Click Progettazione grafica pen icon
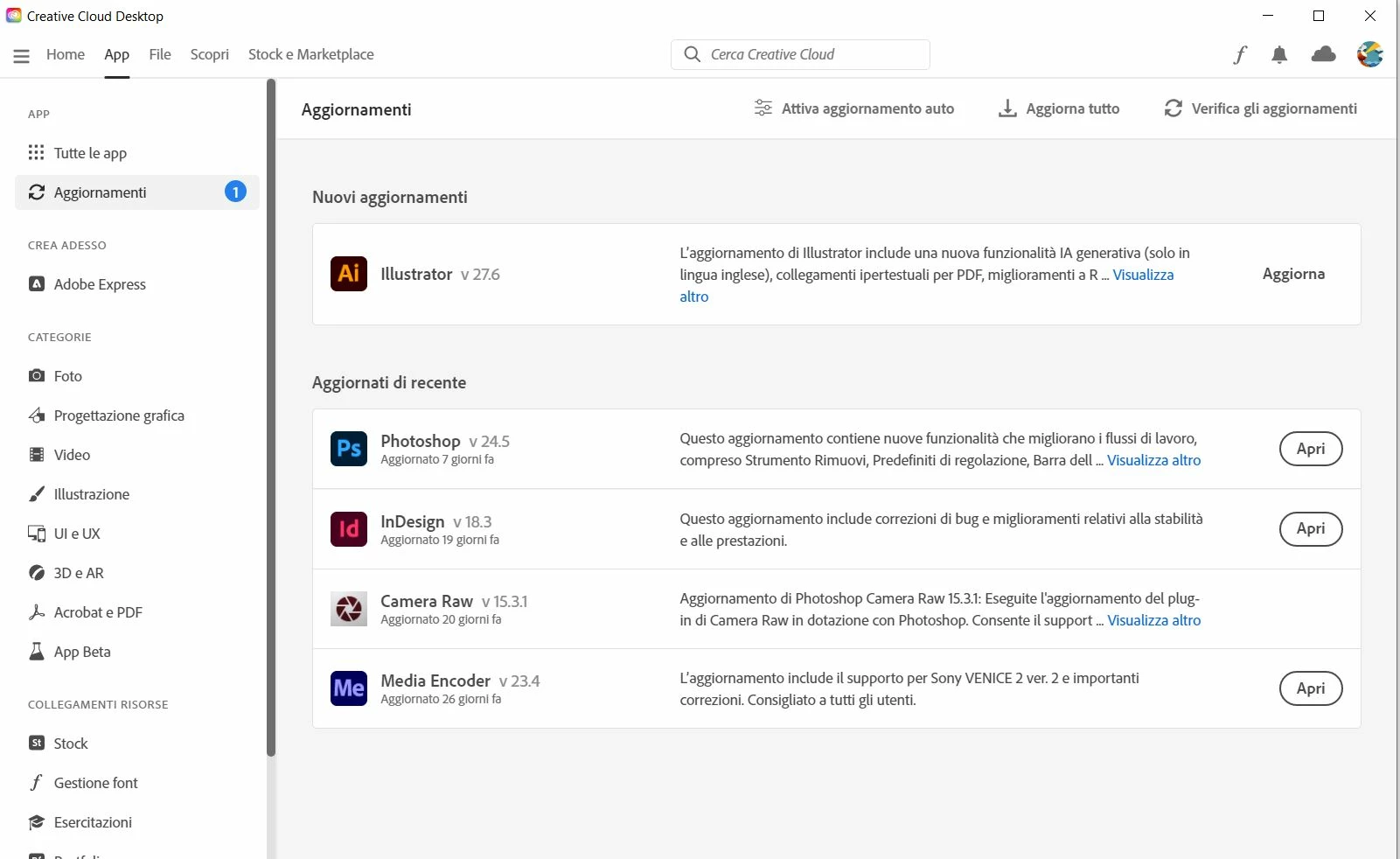 pos(37,416)
